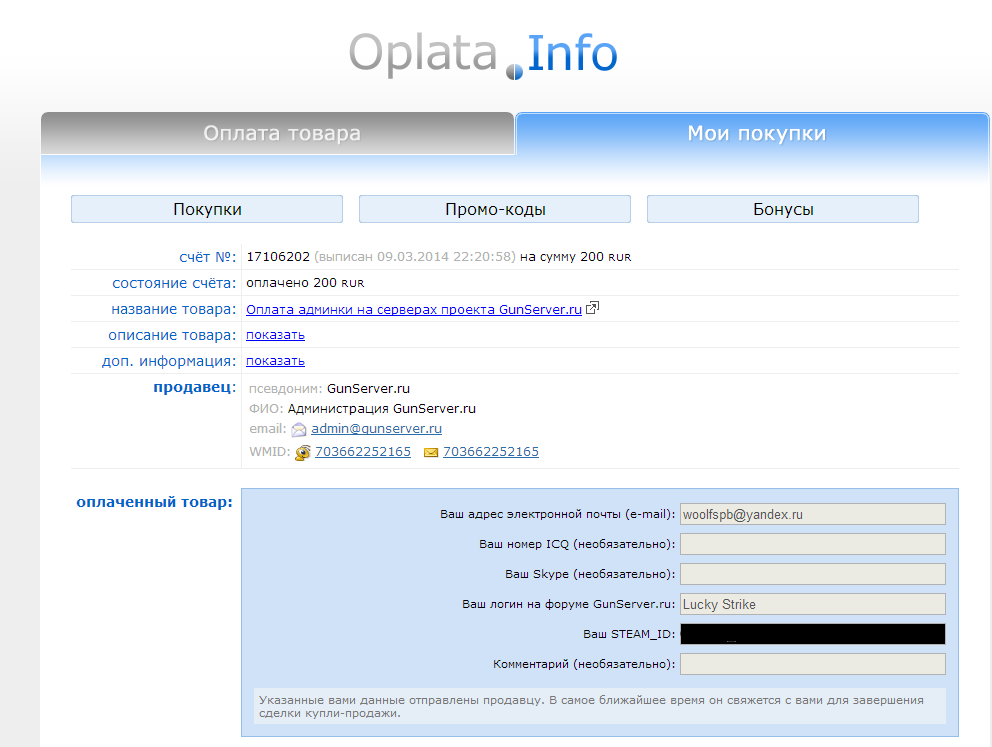Open the WMID link after the mail icon
The height and width of the screenshot is (747, 992).
[x=491, y=452]
